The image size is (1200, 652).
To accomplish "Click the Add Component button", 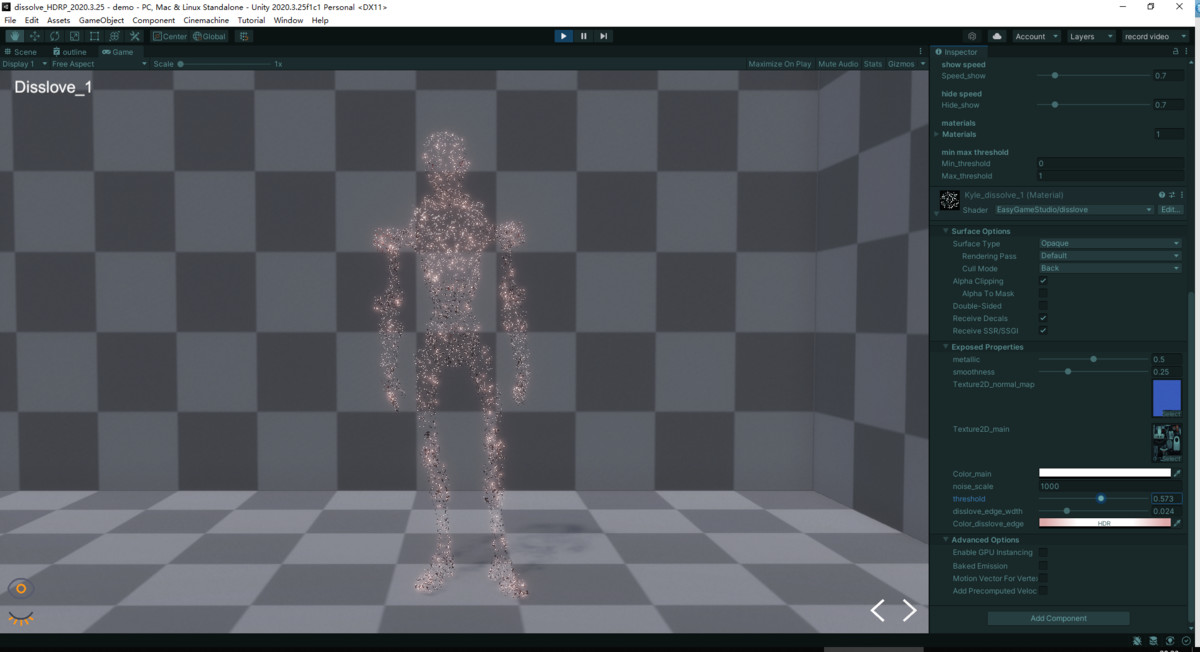I will 1058,618.
